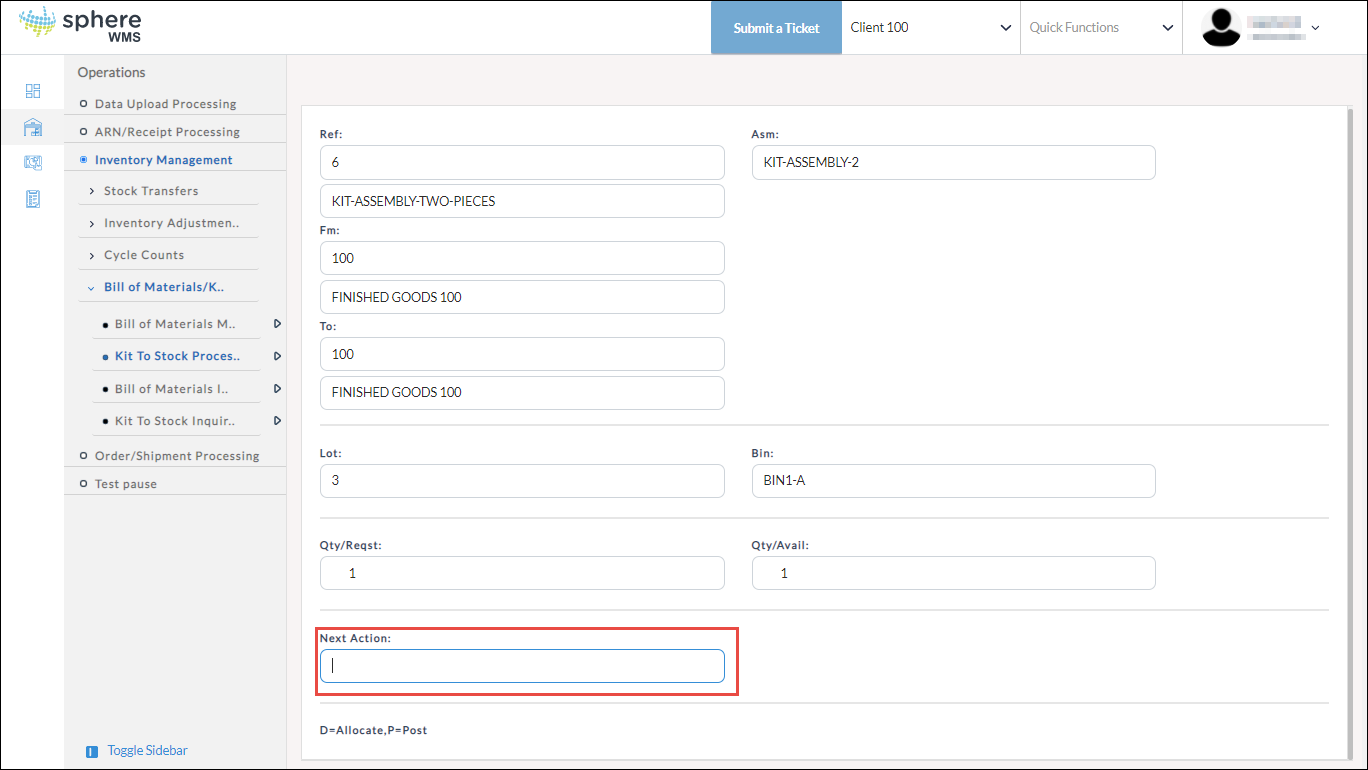Click the Toggle Sidebar icon

click(x=92, y=751)
